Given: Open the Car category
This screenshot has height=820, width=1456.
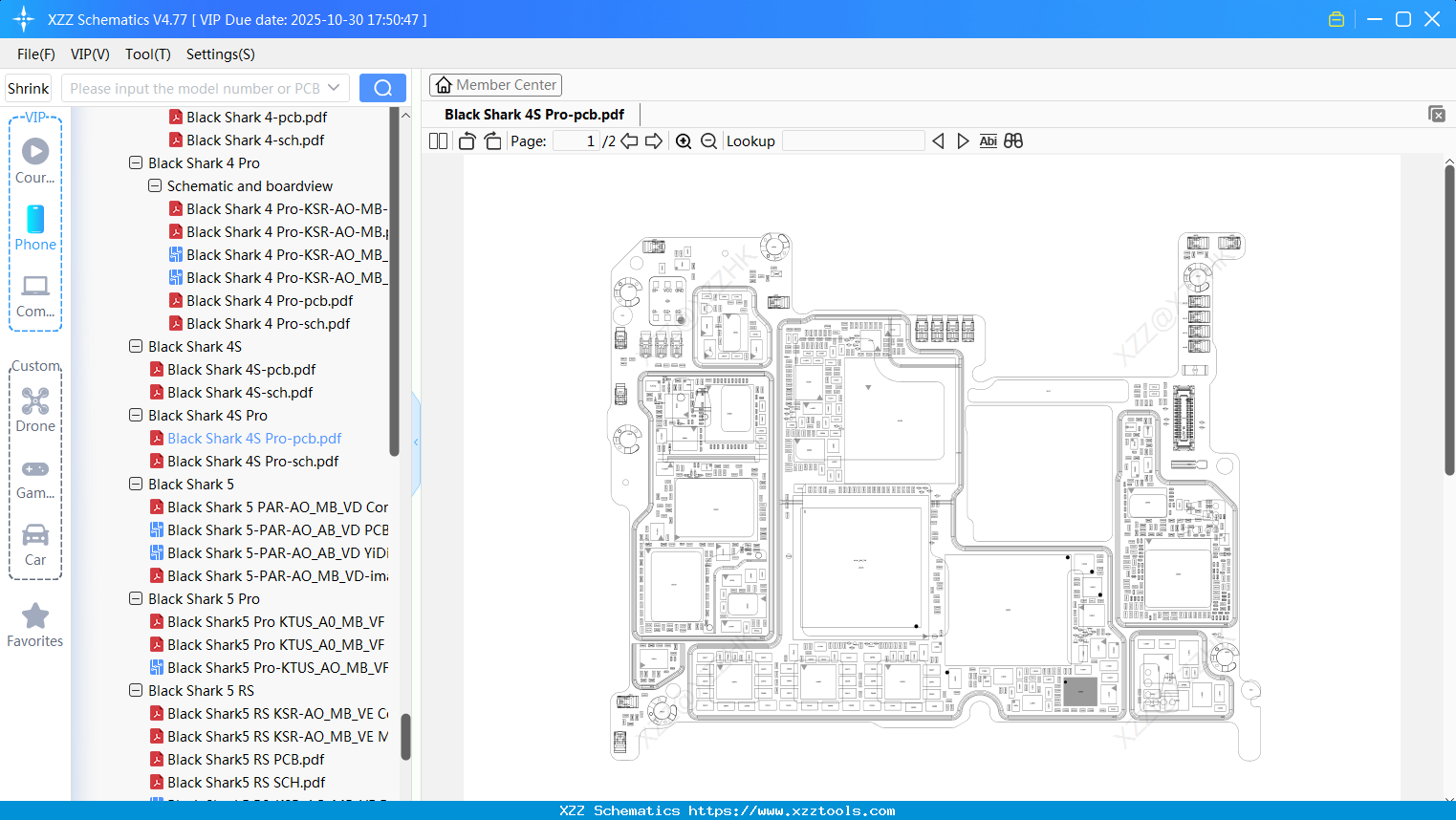Looking at the screenshot, I should [x=35, y=545].
